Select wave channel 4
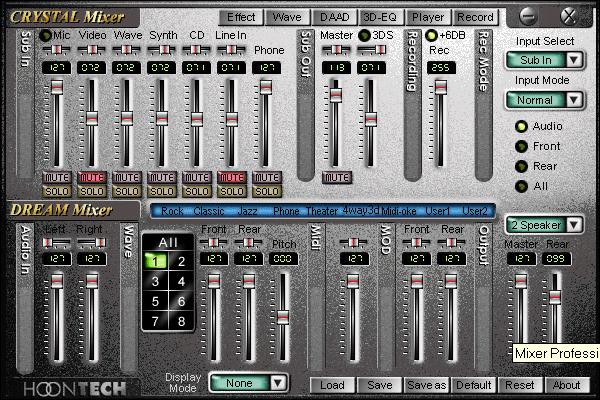This screenshot has width=600, height=400. pos(181,282)
